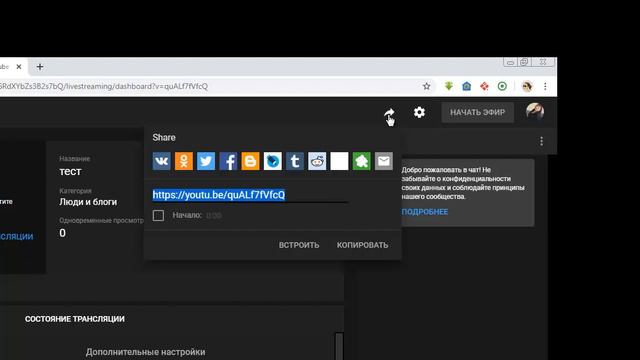Share the link on Tumblr
This screenshot has width=640, height=360.
click(295, 161)
